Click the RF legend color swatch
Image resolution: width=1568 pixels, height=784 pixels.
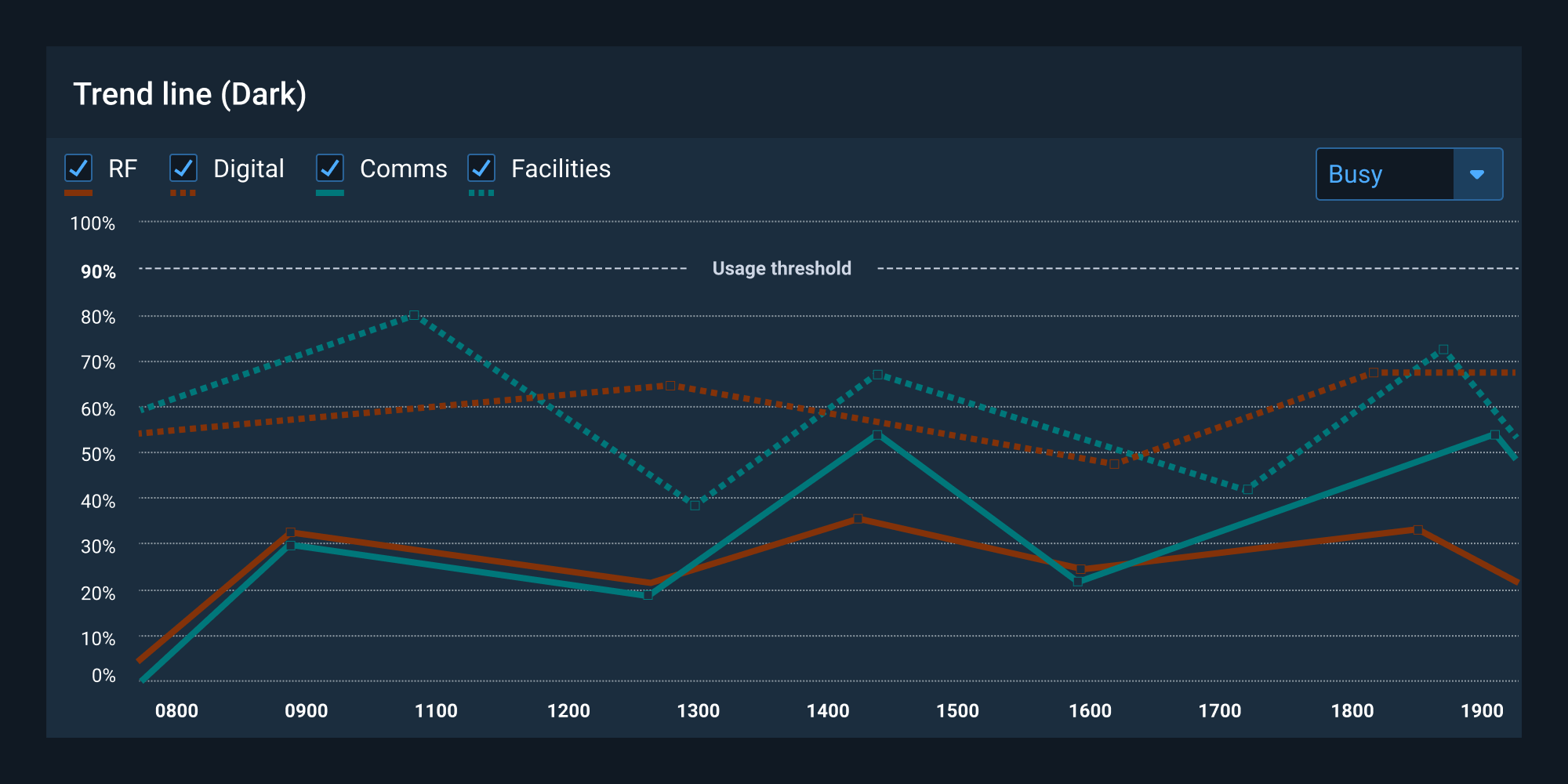point(78,193)
